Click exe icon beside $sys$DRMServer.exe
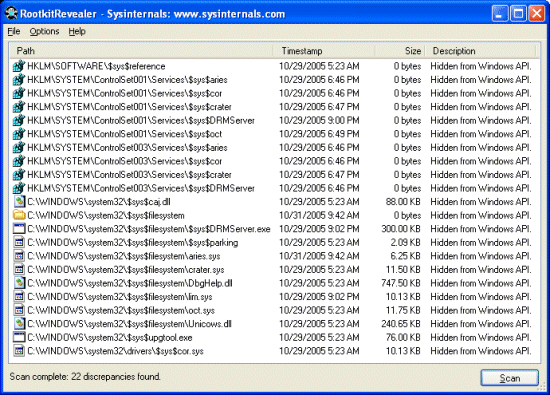Screen dimensions: 550x395 (19, 229)
